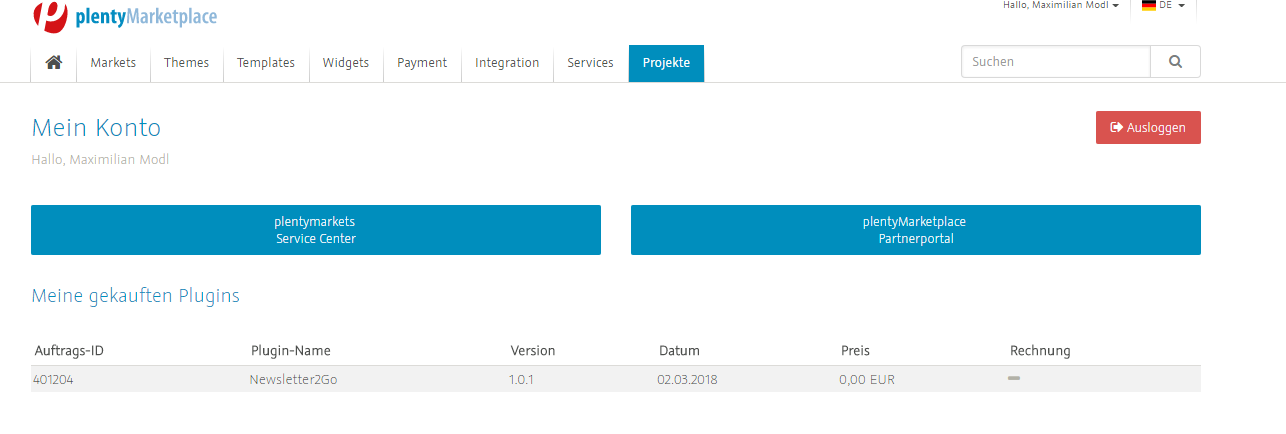This screenshot has height=434, width=1286.
Task: Click the Preis column header
Action: [x=855, y=351]
